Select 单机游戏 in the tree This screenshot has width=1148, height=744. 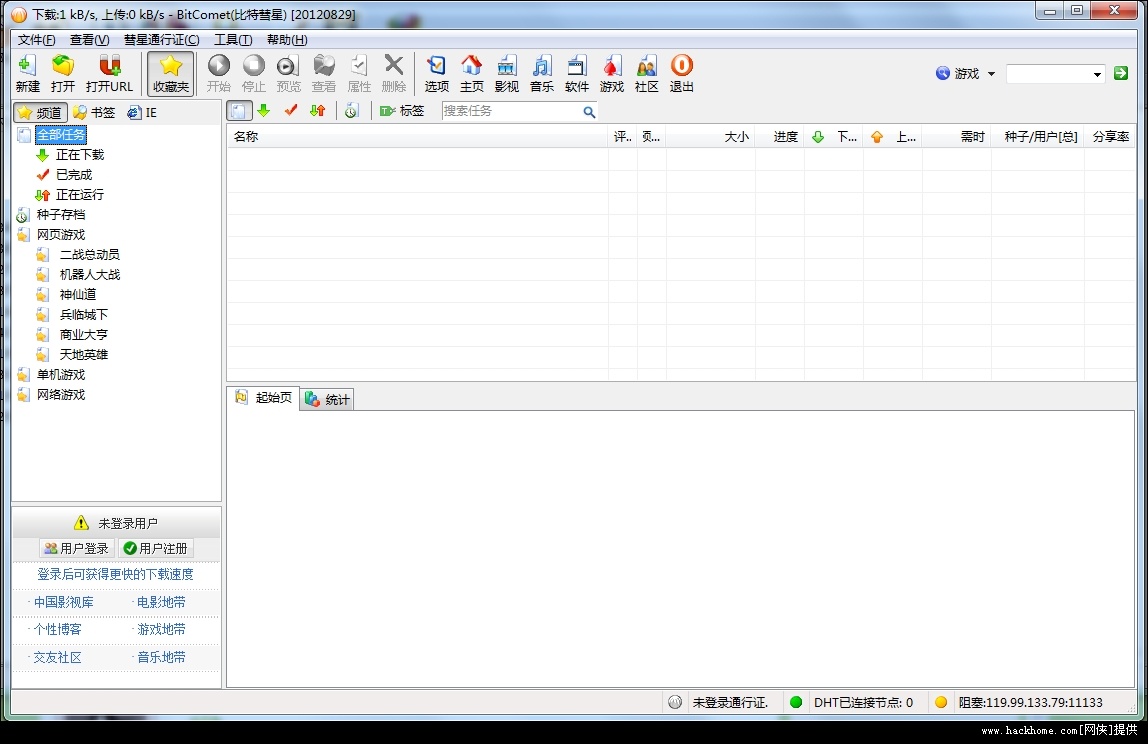pyautogui.click(x=61, y=374)
